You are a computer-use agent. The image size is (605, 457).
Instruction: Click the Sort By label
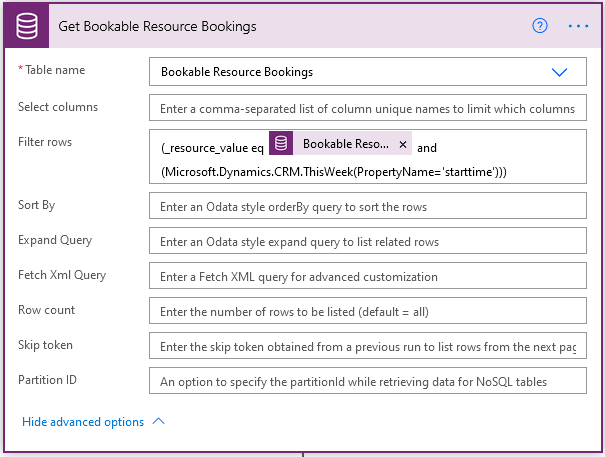pyautogui.click(x=37, y=205)
